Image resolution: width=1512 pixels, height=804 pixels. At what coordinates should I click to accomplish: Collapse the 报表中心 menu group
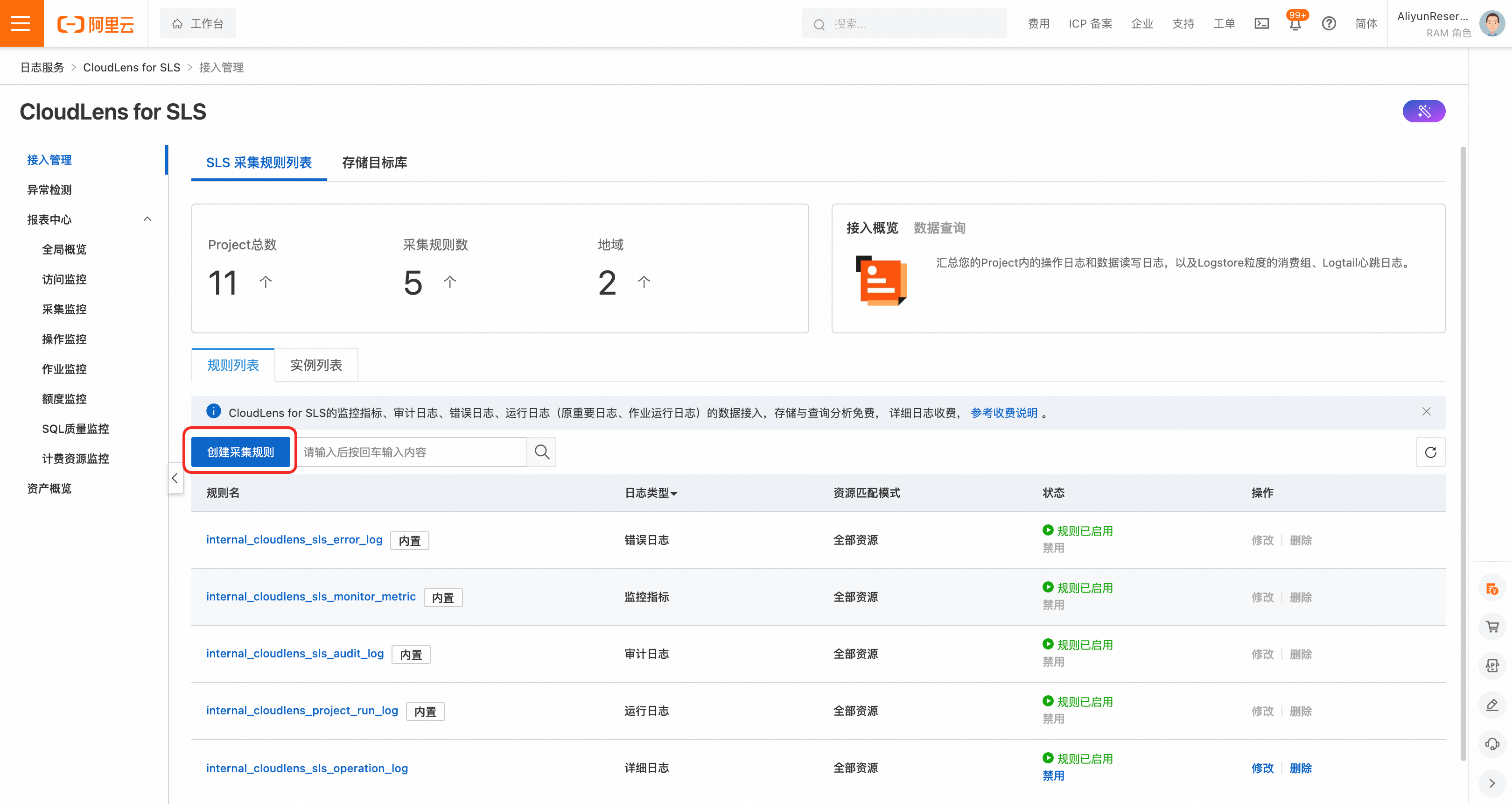(147, 219)
